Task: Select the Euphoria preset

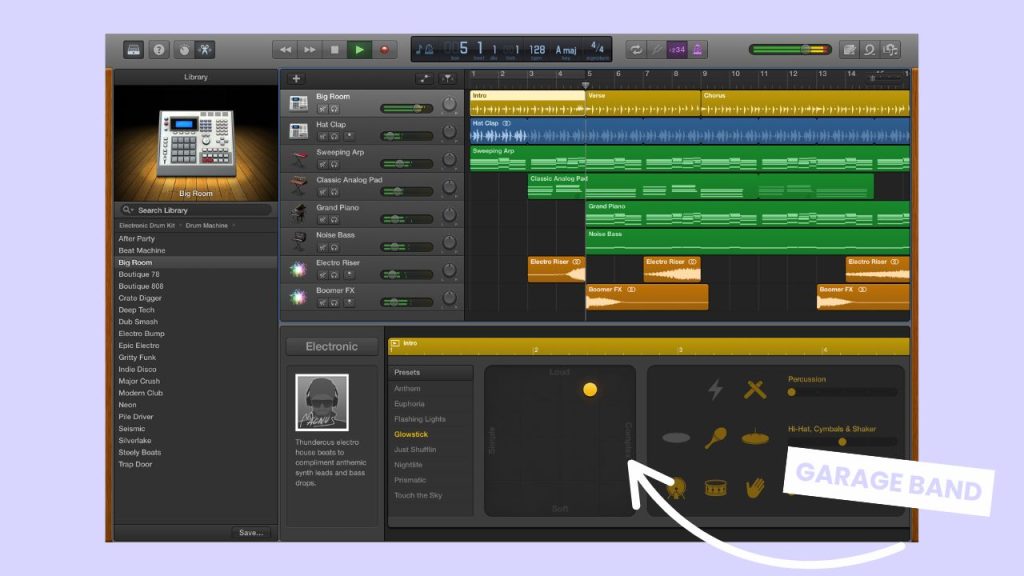Action: click(409, 404)
